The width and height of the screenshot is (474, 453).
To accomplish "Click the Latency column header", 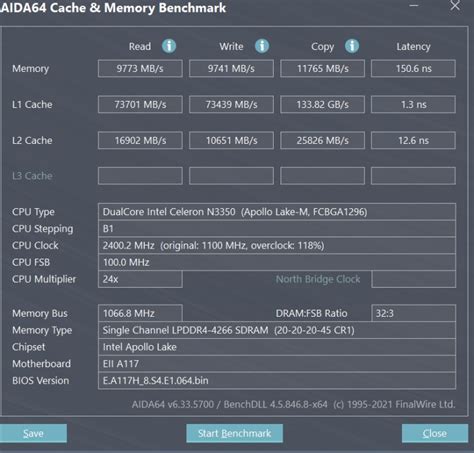I will (413, 47).
